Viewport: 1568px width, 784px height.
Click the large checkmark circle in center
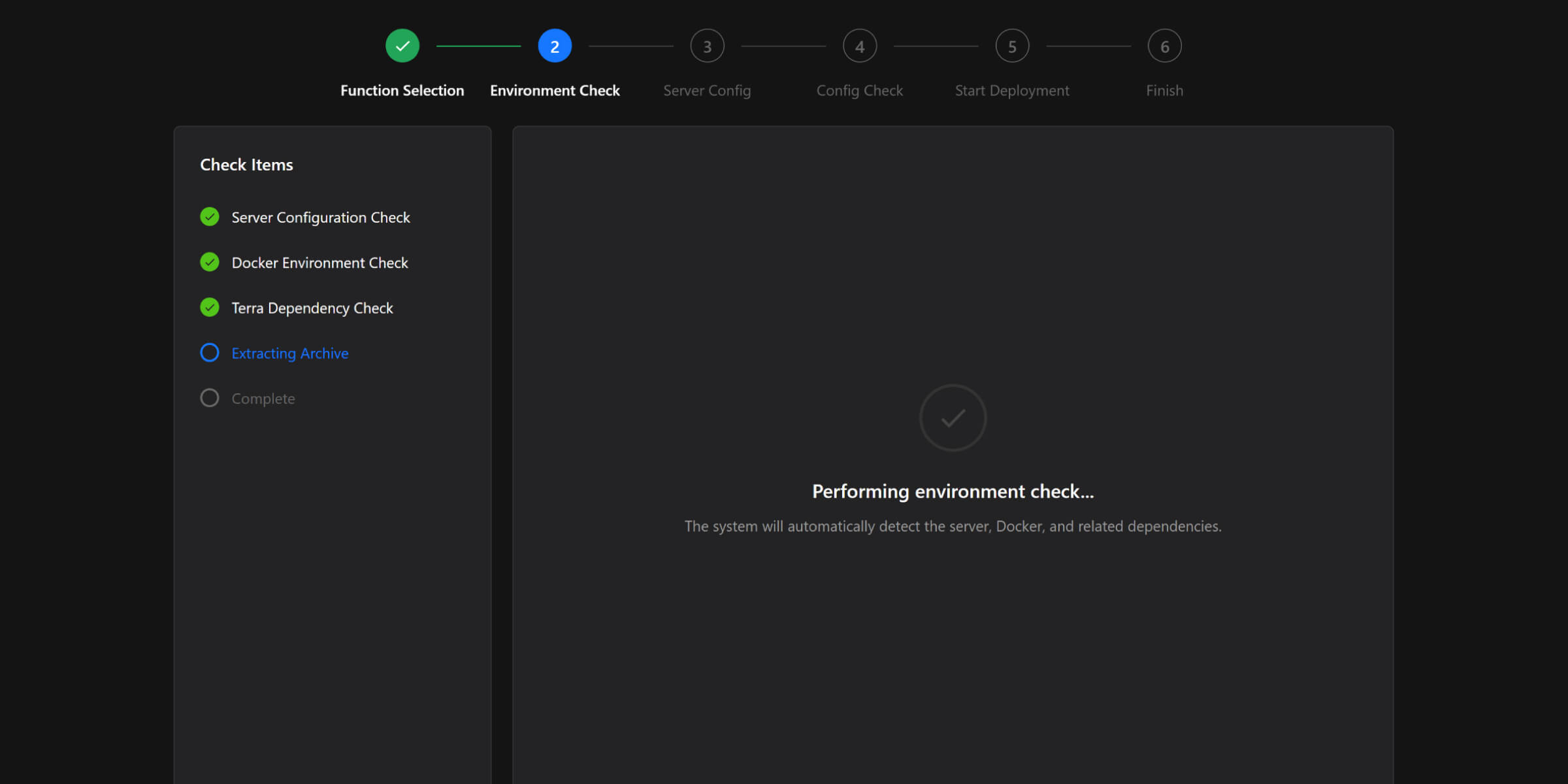(953, 418)
